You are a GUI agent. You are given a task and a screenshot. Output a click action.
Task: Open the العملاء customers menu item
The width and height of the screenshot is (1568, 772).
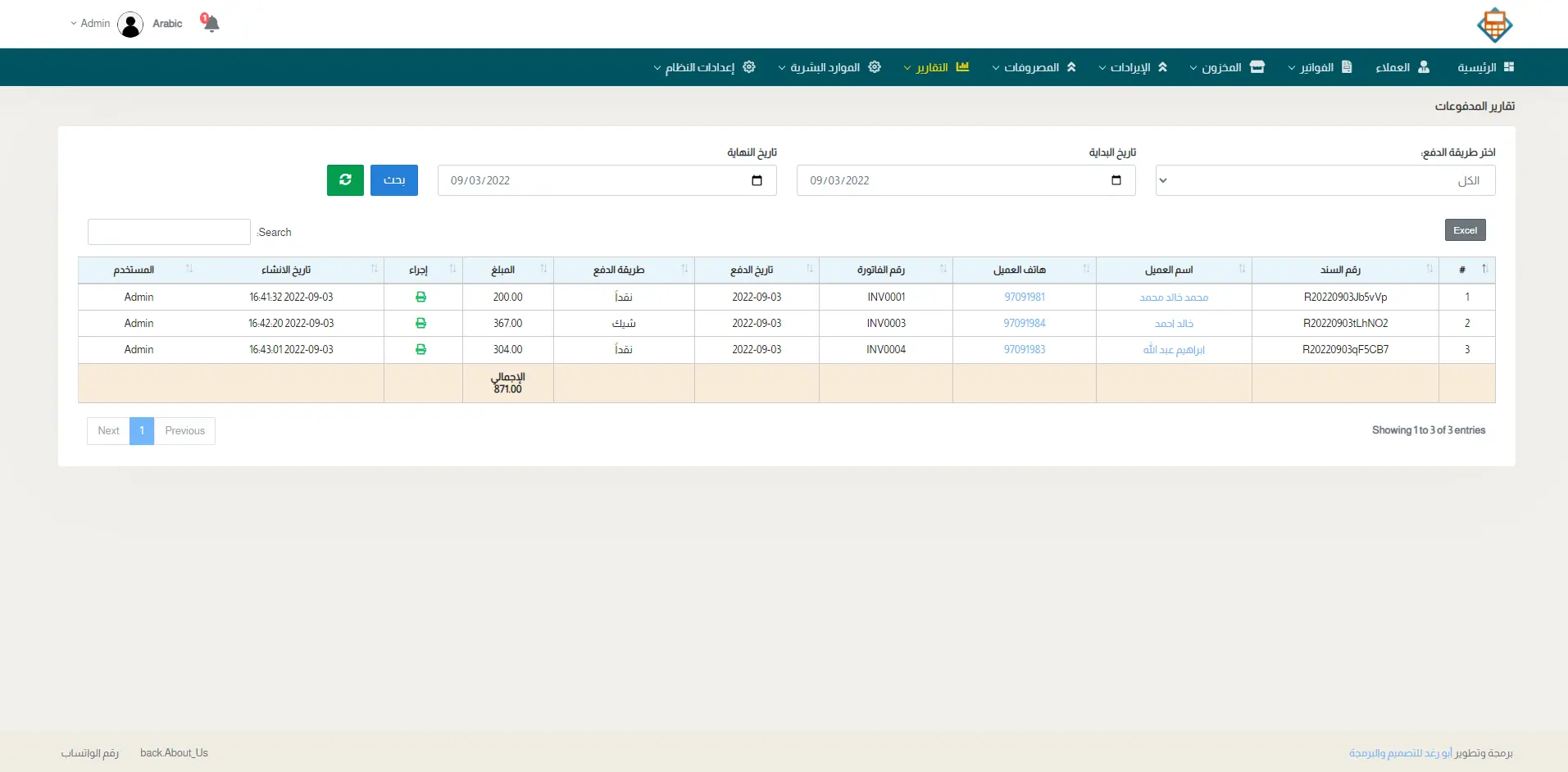click(1402, 67)
